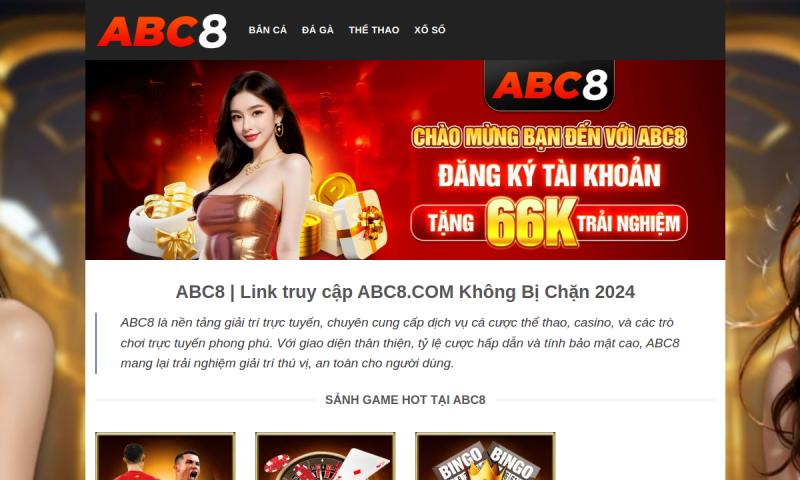Open the BẮN CÁ menu item
This screenshot has height=480, width=800.
tap(267, 30)
